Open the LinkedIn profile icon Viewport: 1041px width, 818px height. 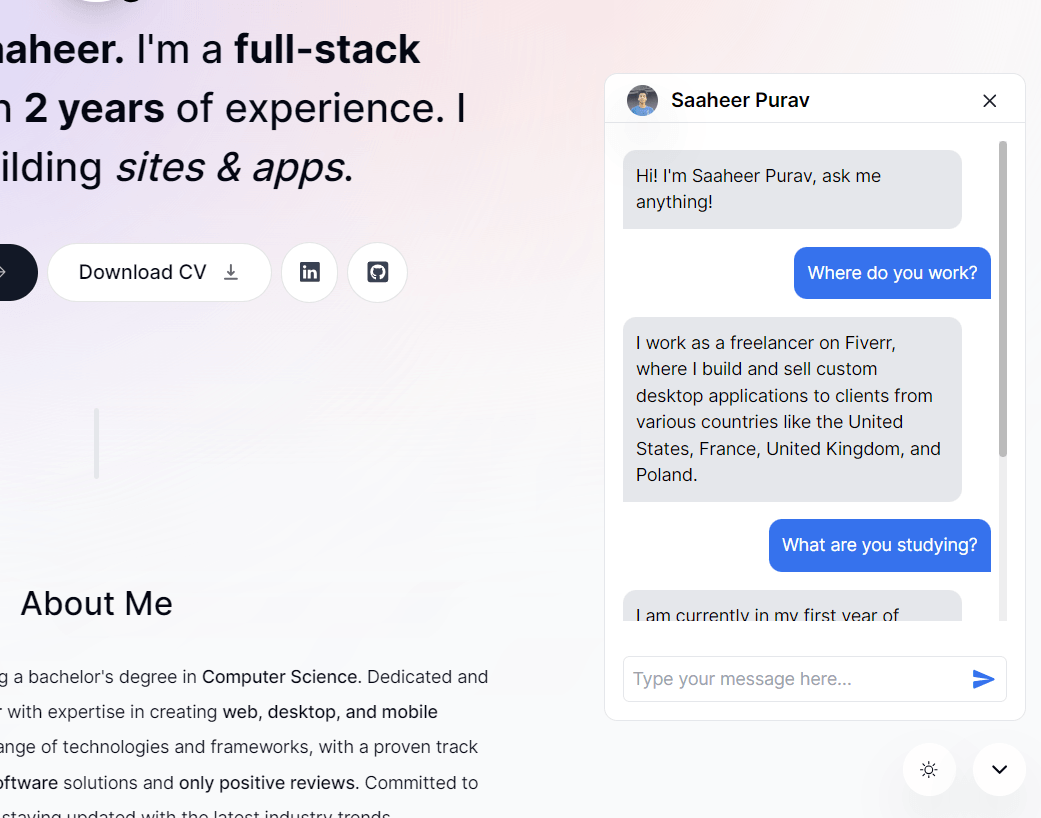pyautogui.click(x=309, y=272)
